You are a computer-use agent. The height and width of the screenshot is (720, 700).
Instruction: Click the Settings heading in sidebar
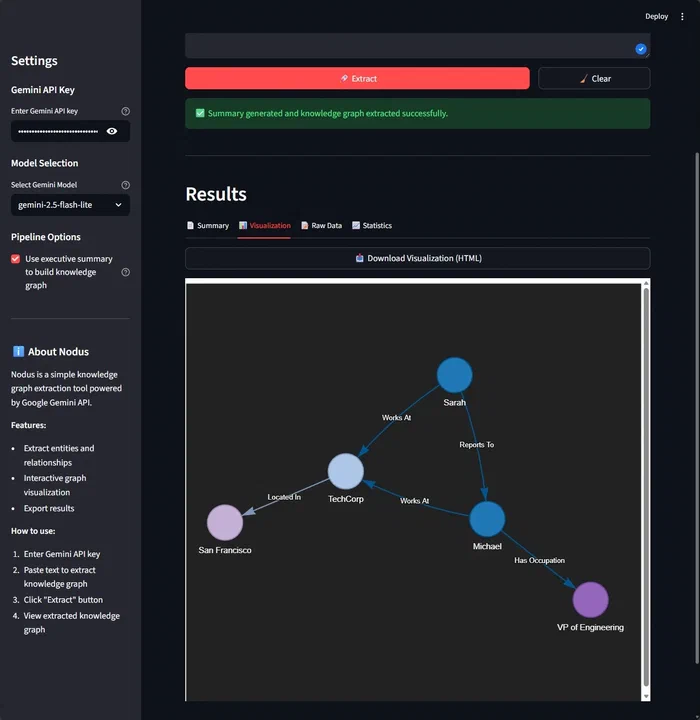tap(34, 61)
